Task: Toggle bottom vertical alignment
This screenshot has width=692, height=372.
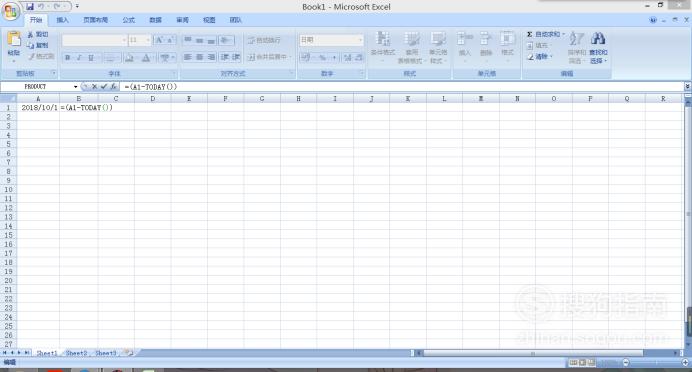Action: point(211,40)
